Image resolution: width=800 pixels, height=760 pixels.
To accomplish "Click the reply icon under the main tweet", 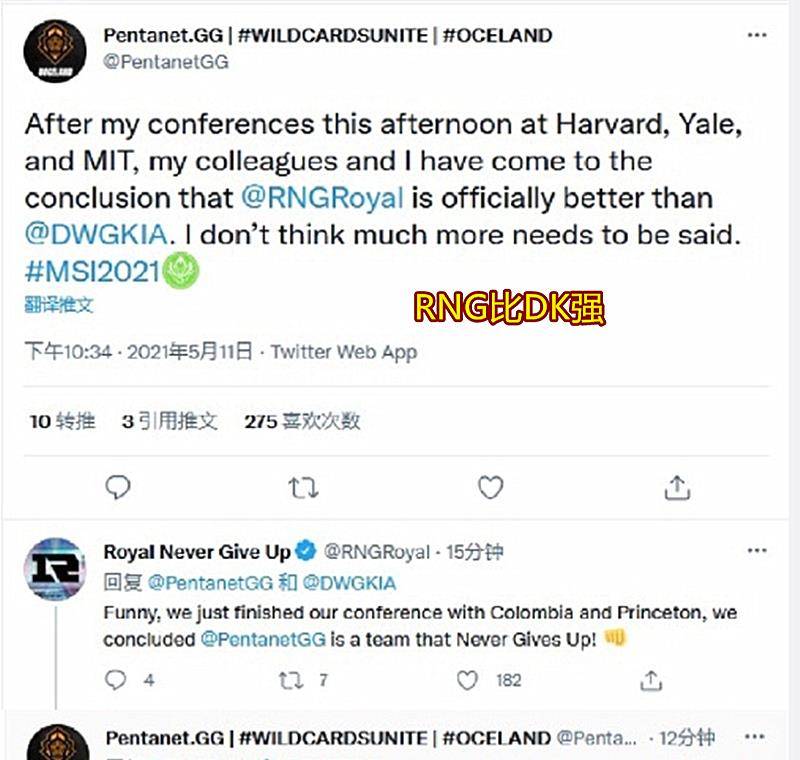I will (x=118, y=487).
